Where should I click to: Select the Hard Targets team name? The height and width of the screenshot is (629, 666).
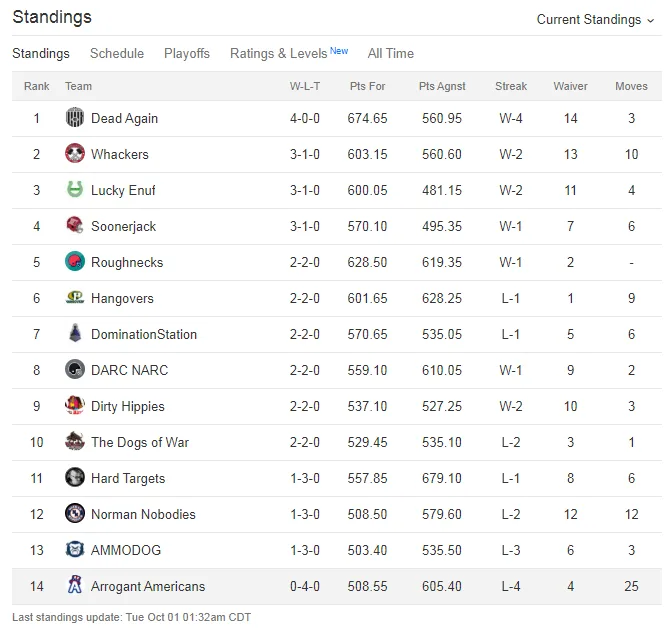[128, 479]
